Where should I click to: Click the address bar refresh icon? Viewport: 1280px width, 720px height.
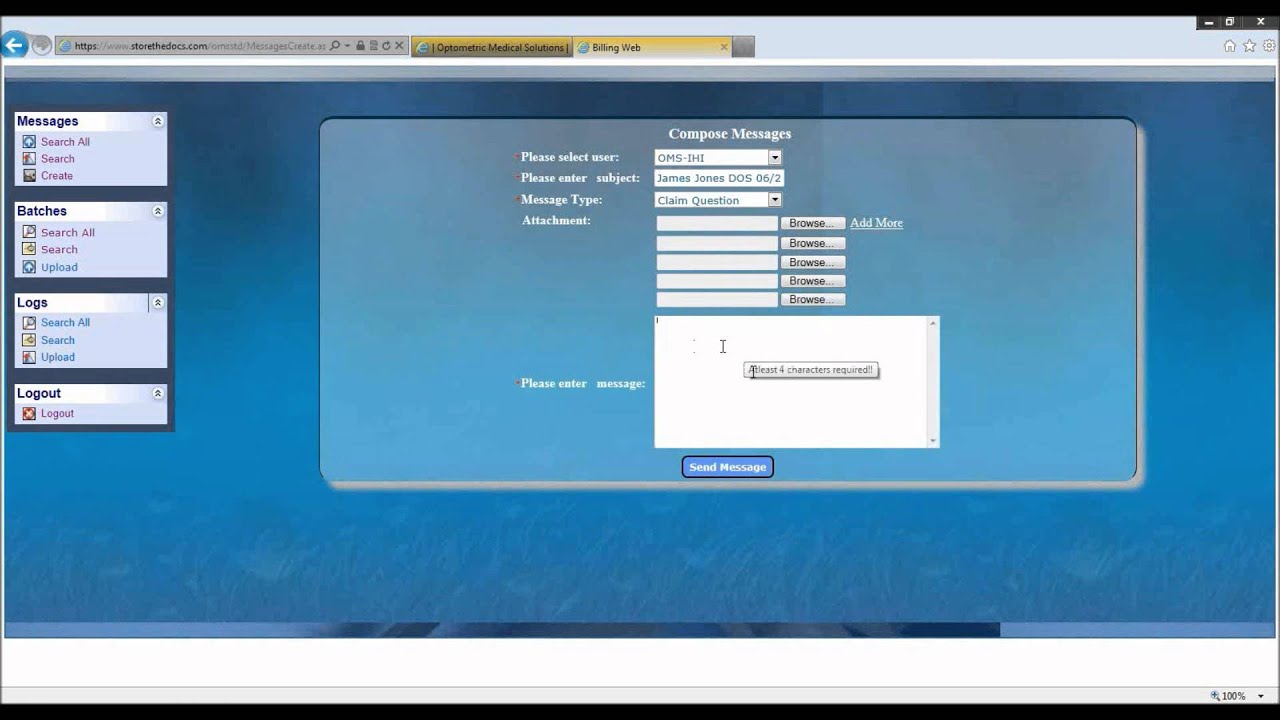tap(386, 46)
